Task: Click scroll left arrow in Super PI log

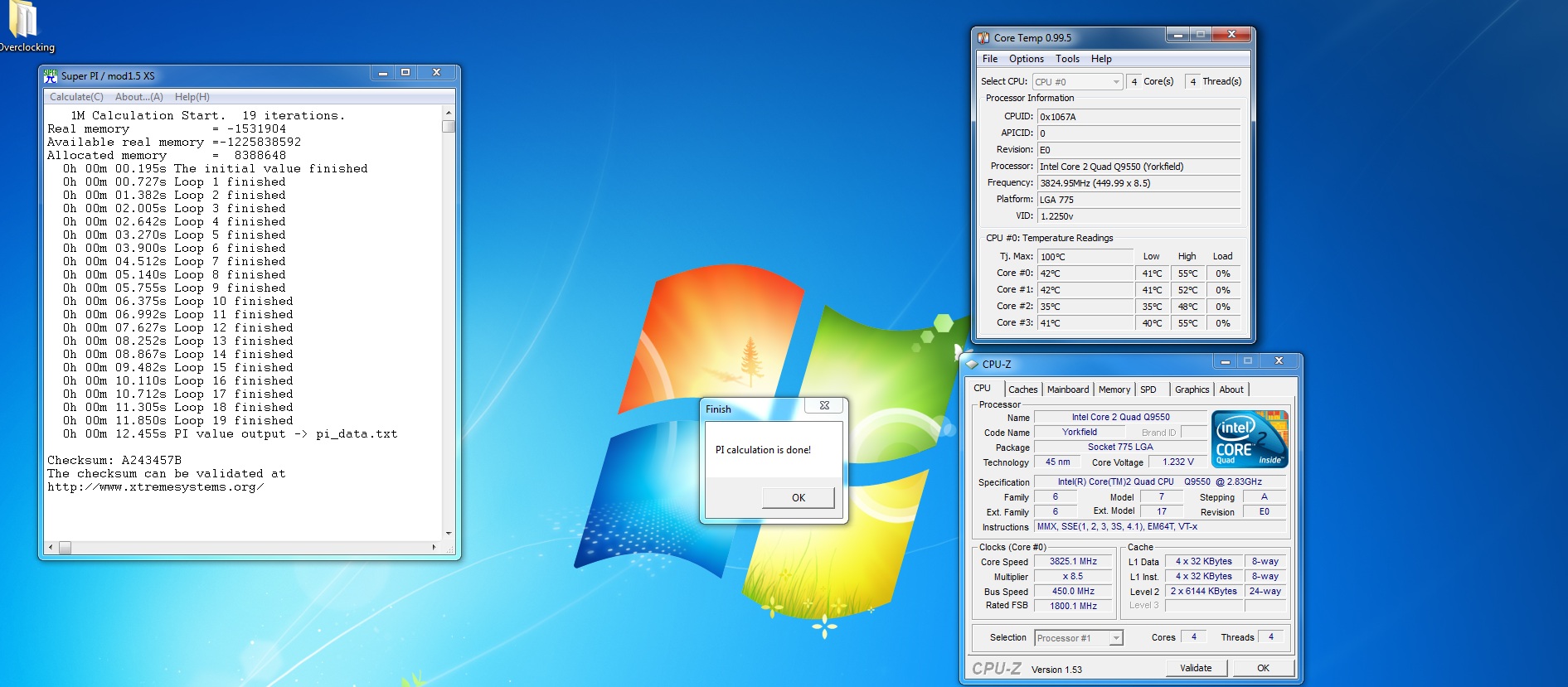Action: tap(51, 548)
